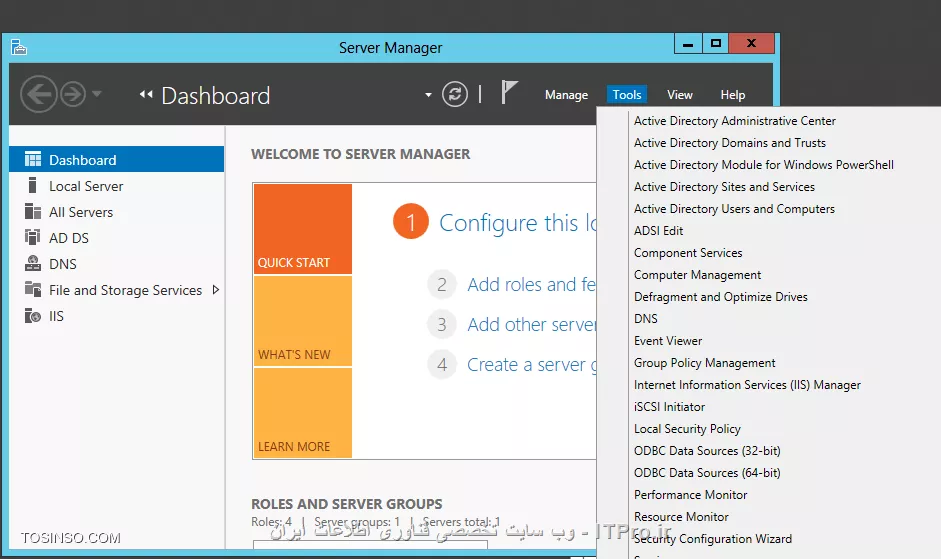Open iSCSI Initiator
Screen dimensions: 941x559
point(669,407)
